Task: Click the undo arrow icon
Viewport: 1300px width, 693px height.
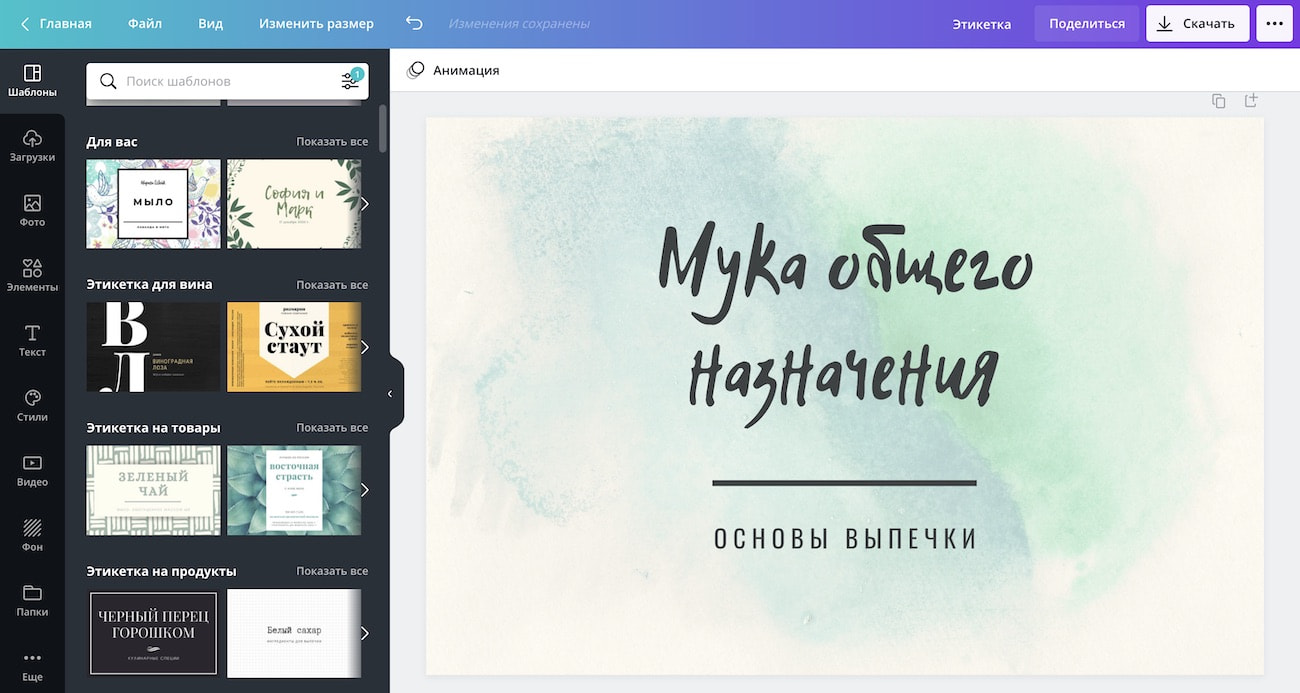Action: pos(414,23)
